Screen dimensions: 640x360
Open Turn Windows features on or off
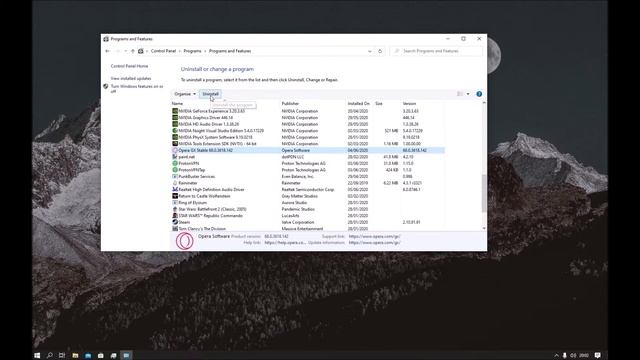137,89
